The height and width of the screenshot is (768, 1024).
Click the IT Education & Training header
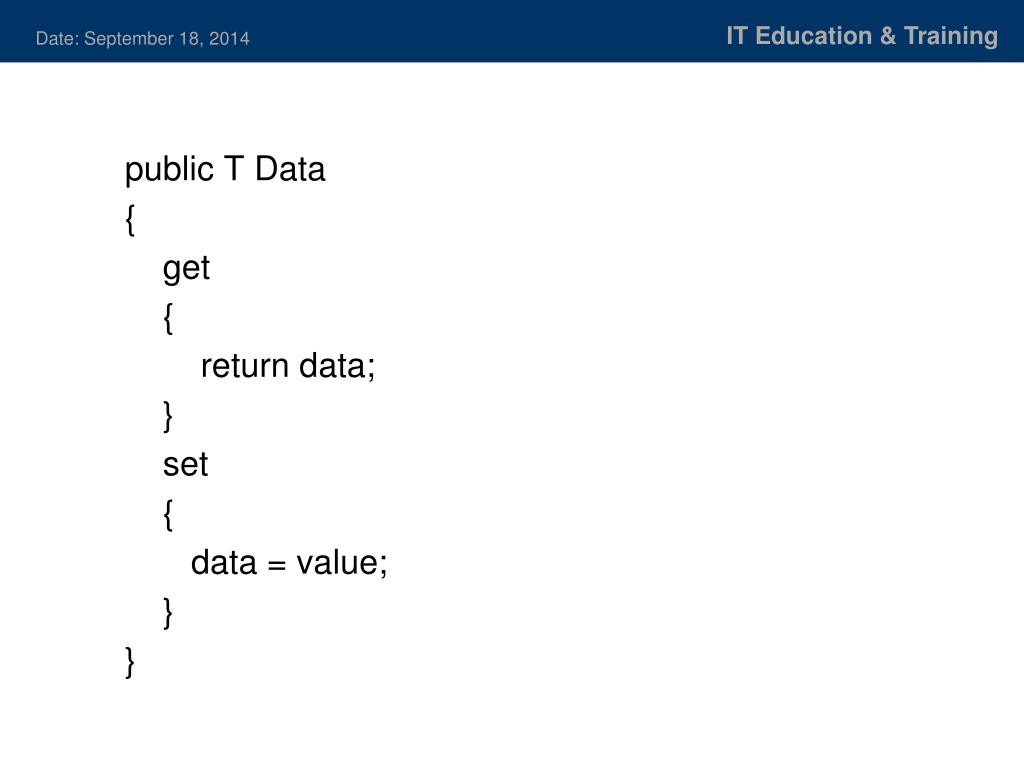(862, 36)
